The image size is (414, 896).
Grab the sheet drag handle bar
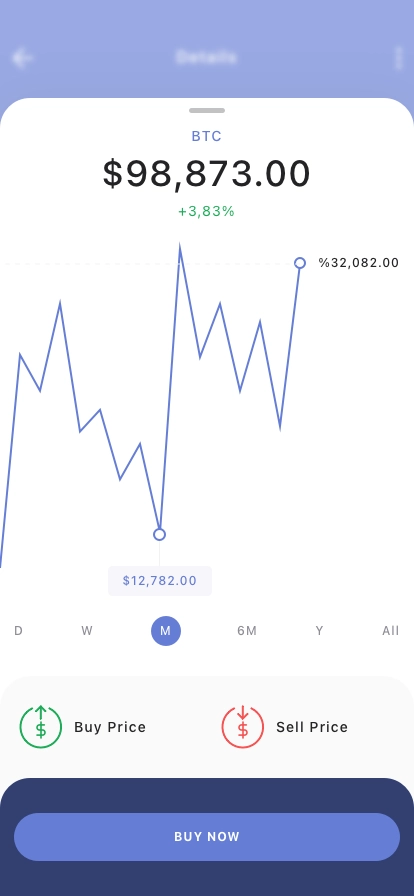point(207,110)
